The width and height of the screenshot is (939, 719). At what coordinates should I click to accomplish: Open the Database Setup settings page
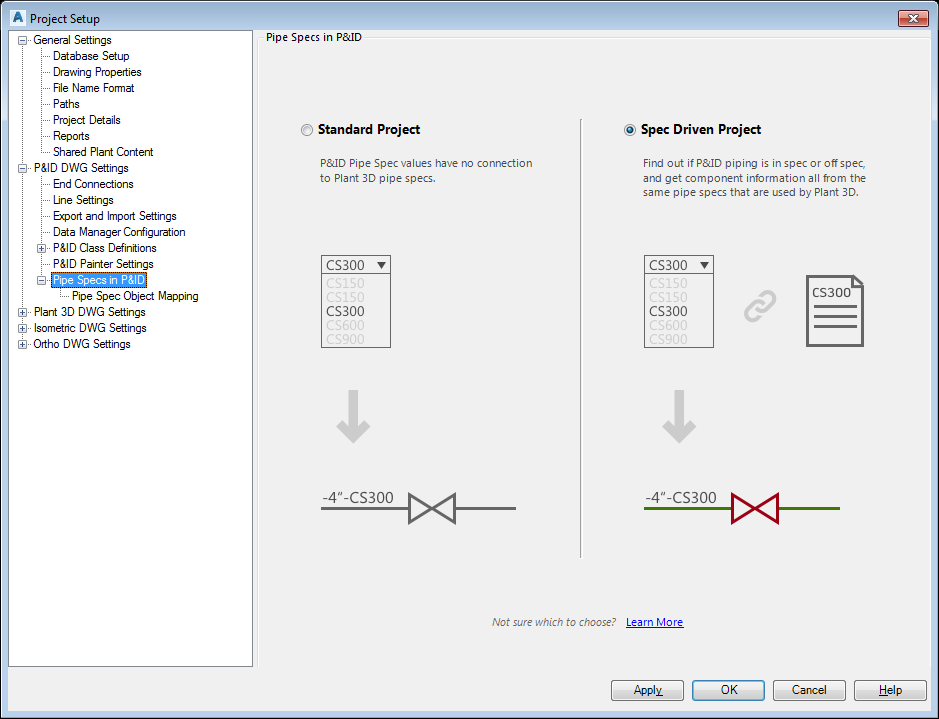tap(90, 55)
